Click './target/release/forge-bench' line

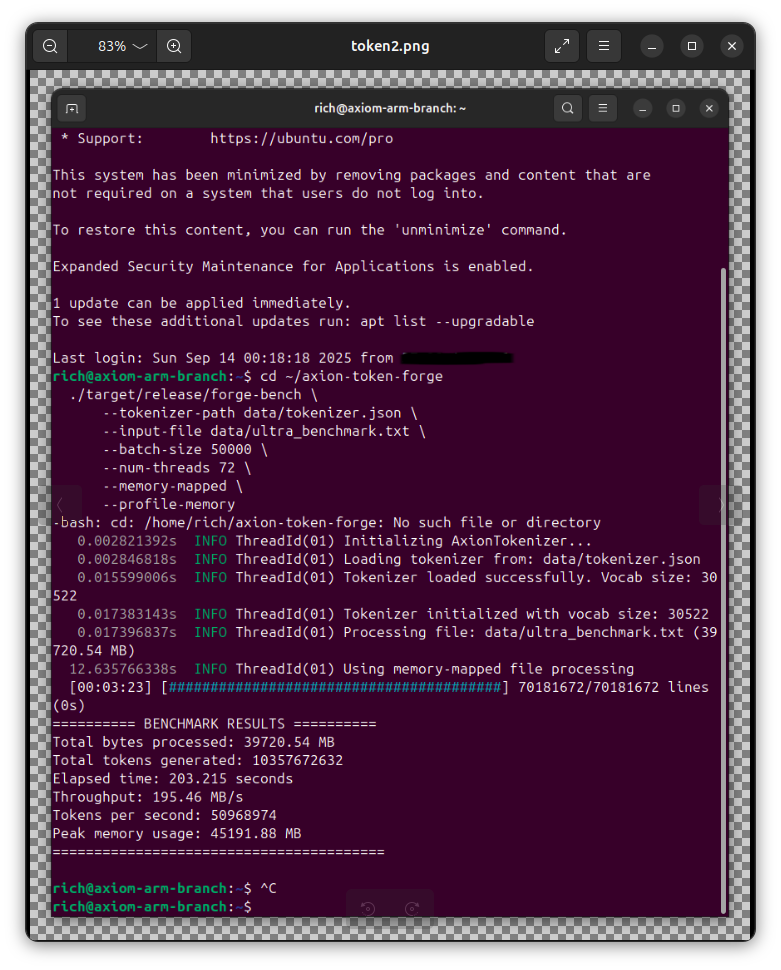point(194,395)
